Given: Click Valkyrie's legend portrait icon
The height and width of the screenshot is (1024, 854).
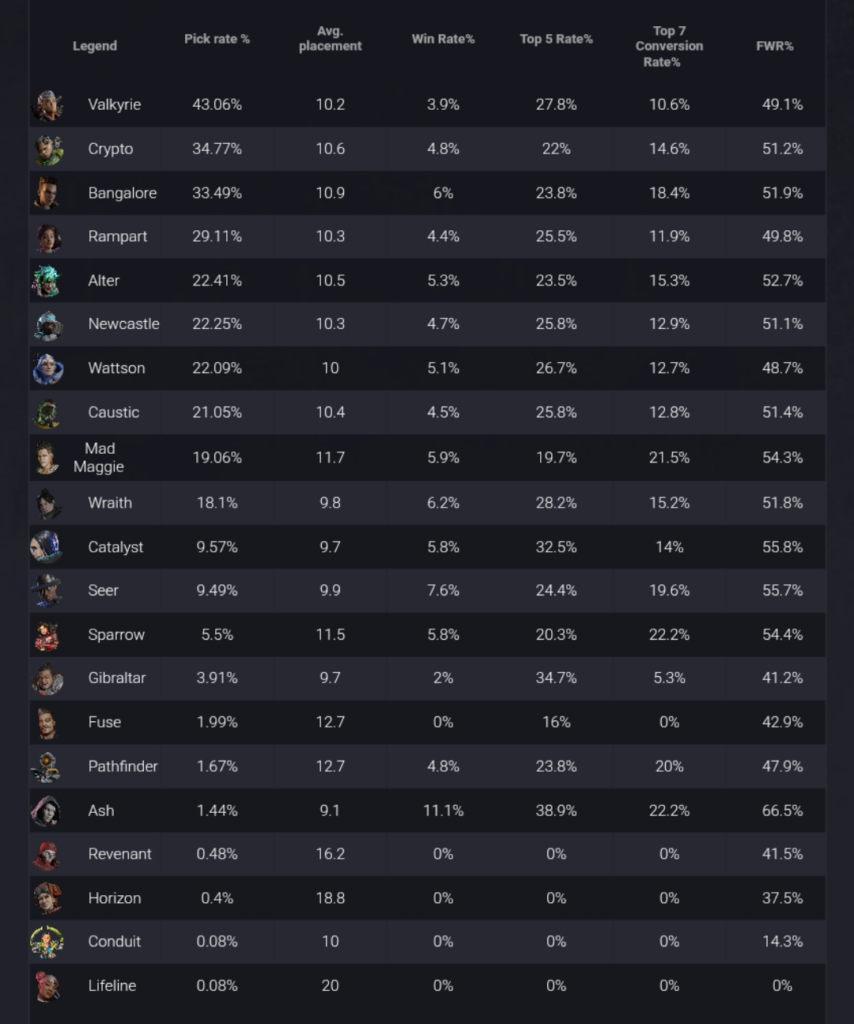Looking at the screenshot, I should (x=47, y=105).
